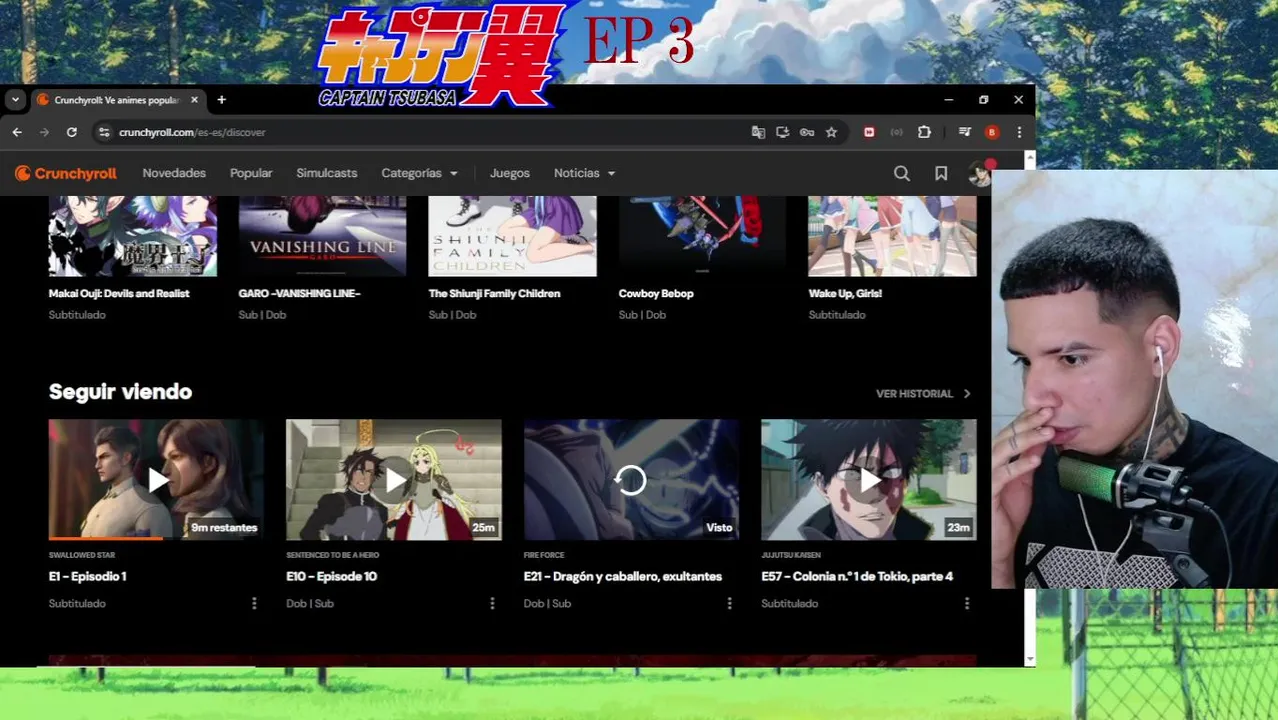Open the password key icon
The image size is (1278, 720).
click(x=807, y=132)
